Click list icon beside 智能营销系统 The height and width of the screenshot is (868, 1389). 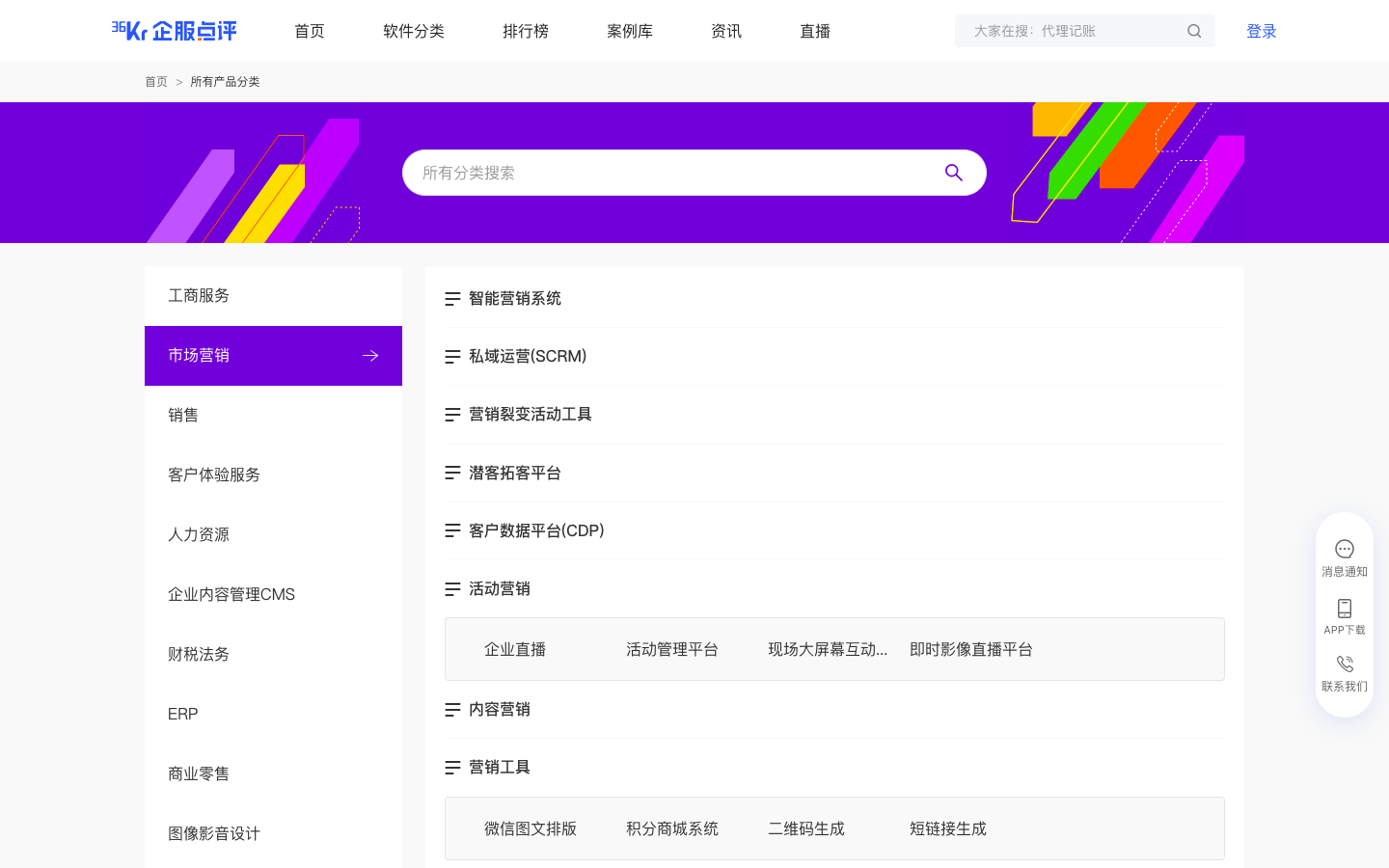pos(452,299)
